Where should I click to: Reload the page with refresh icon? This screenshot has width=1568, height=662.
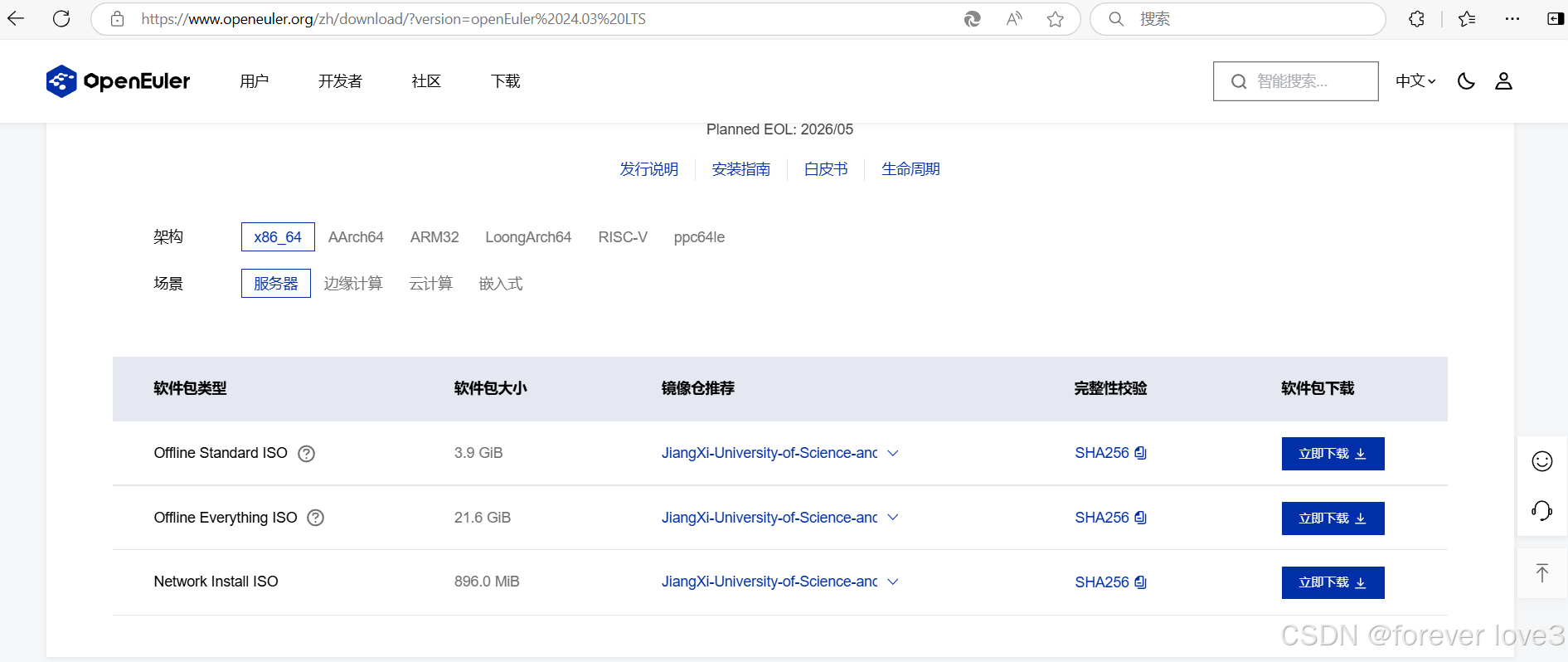click(x=61, y=18)
